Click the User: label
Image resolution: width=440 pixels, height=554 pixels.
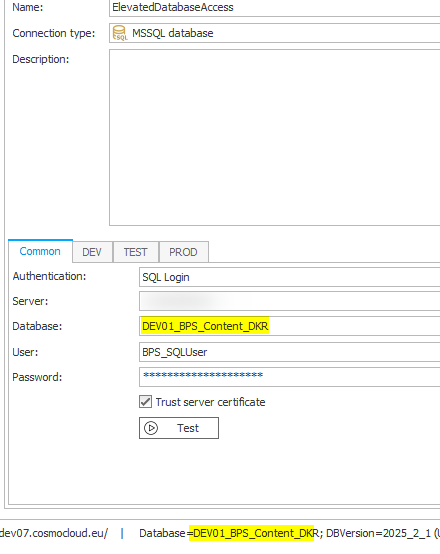25,352
